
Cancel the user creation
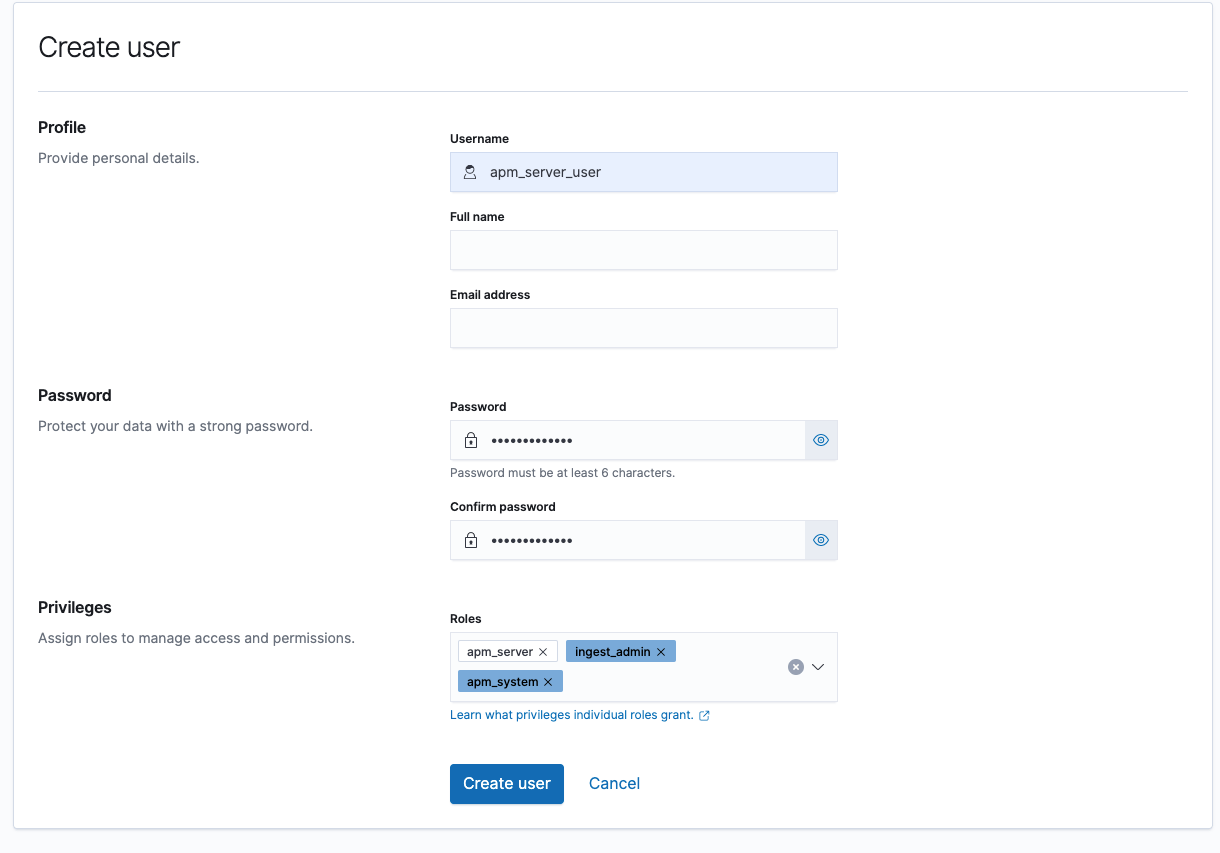[614, 784]
